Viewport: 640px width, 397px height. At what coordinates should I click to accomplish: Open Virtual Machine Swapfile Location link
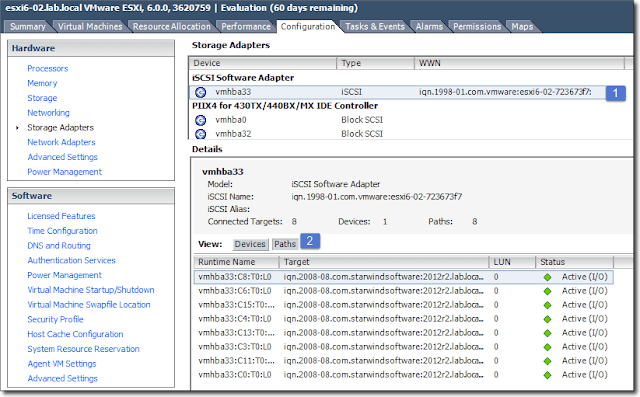89,304
